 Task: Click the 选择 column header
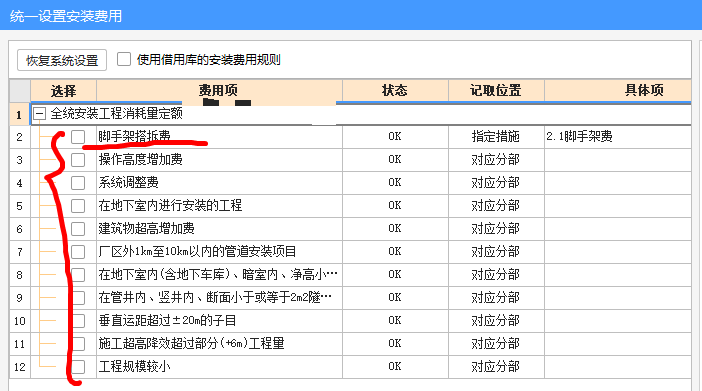tap(63, 91)
